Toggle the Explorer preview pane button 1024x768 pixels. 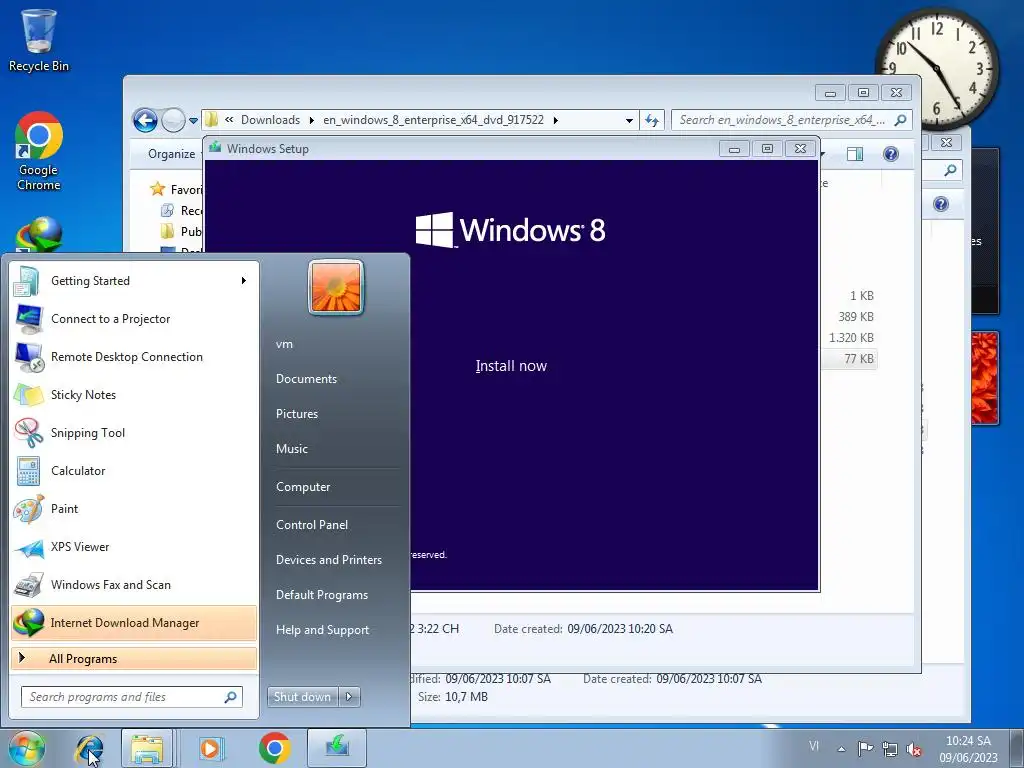855,154
